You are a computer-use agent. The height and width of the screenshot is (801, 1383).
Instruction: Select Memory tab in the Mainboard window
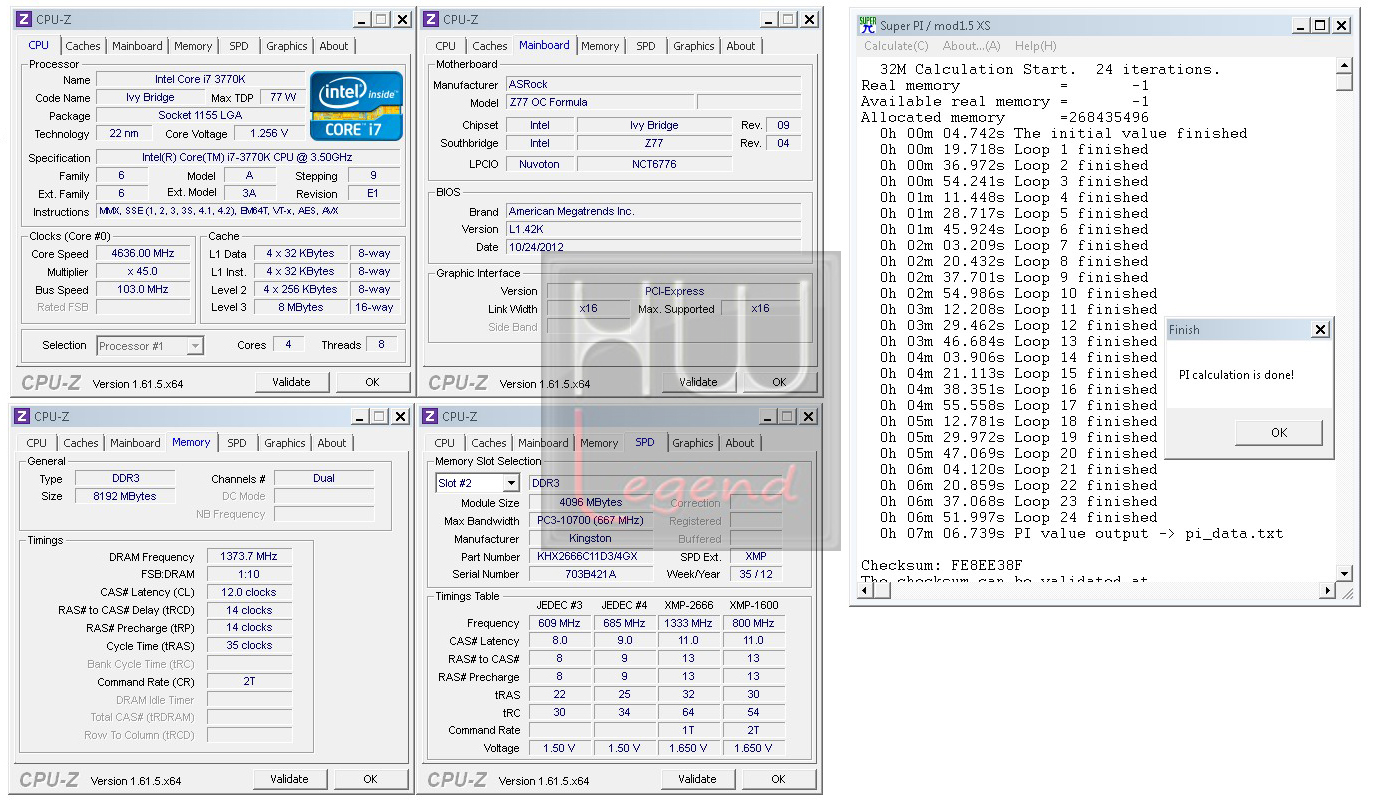pos(600,46)
